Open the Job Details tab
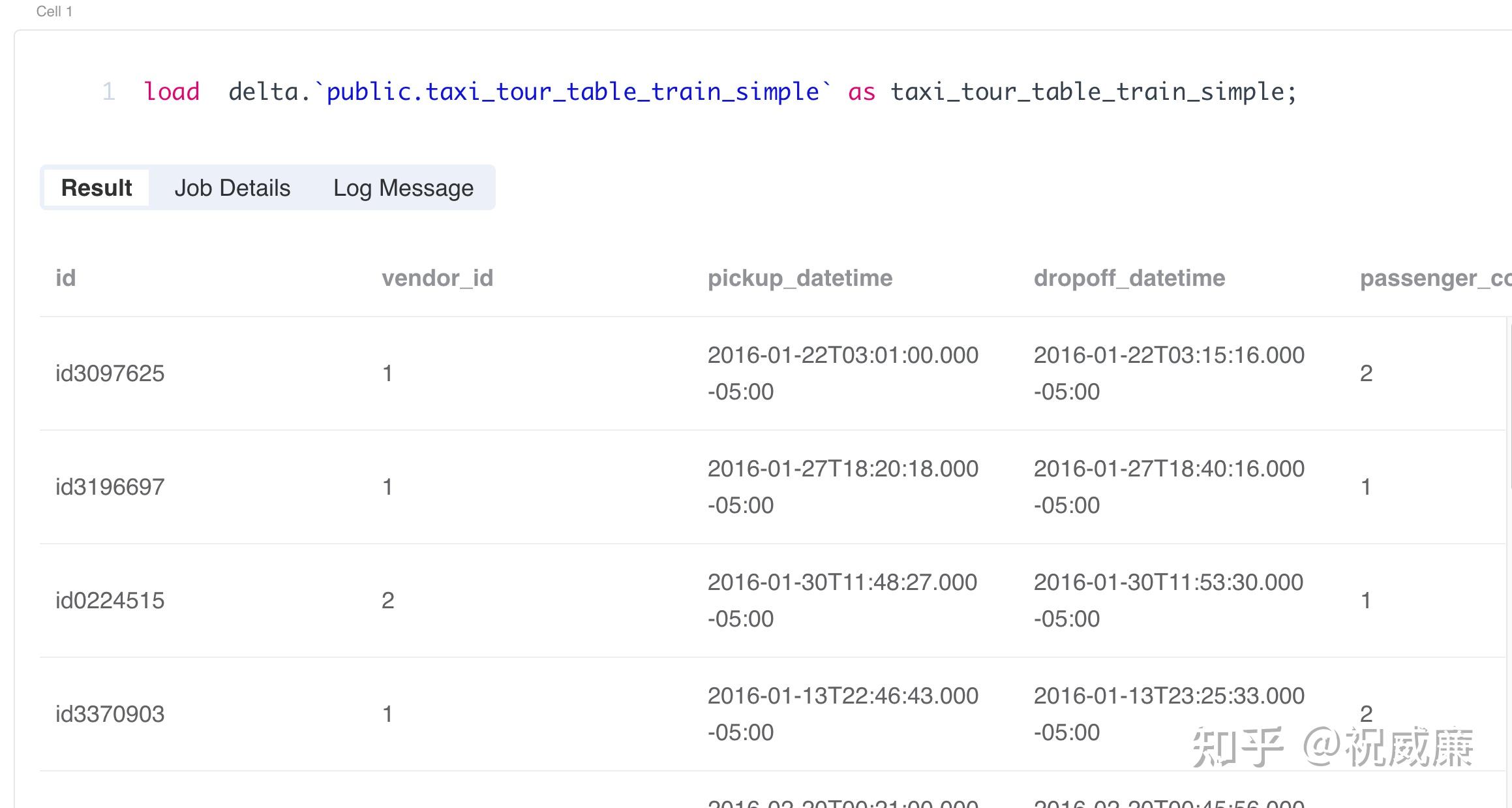The width and height of the screenshot is (1512, 808). click(232, 188)
